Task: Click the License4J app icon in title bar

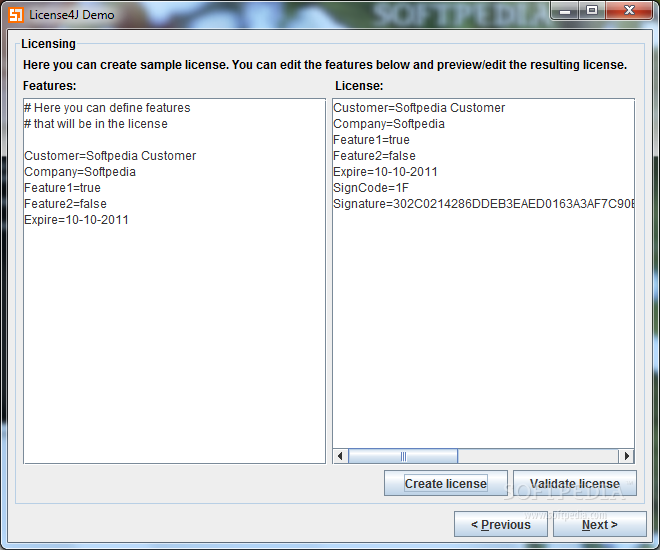Action: (16, 14)
